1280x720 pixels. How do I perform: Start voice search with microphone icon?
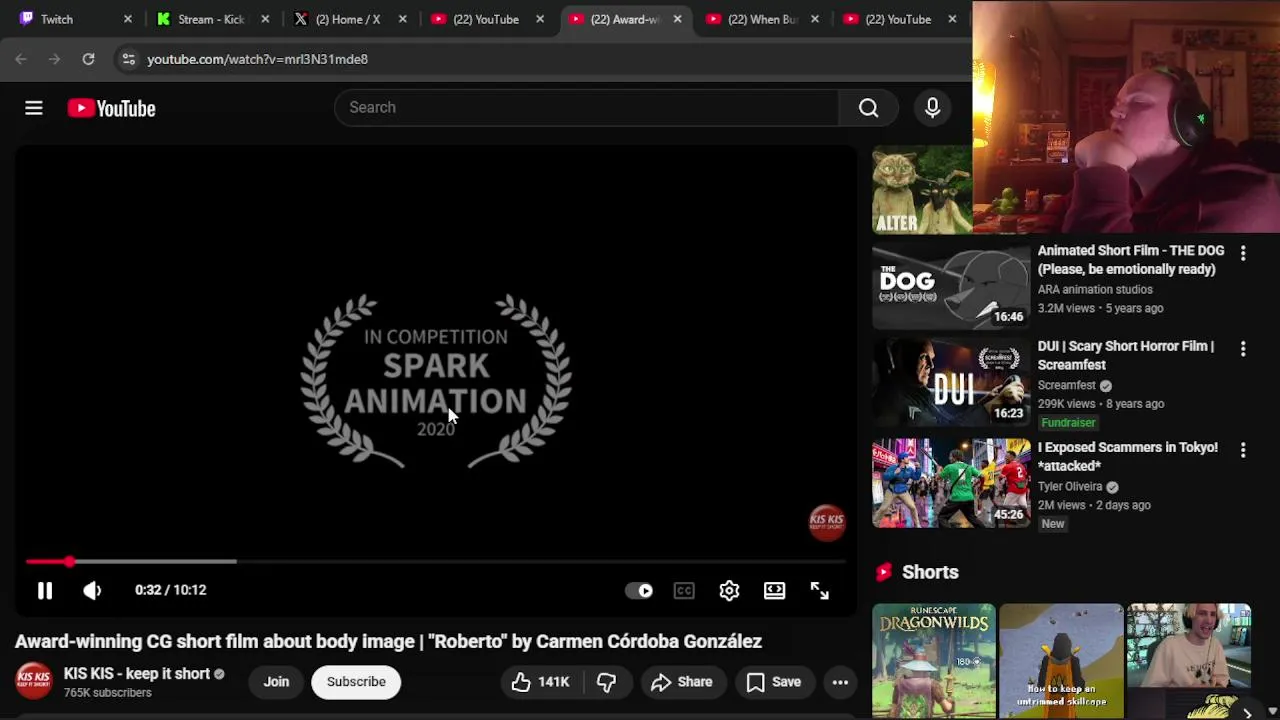tap(932, 108)
